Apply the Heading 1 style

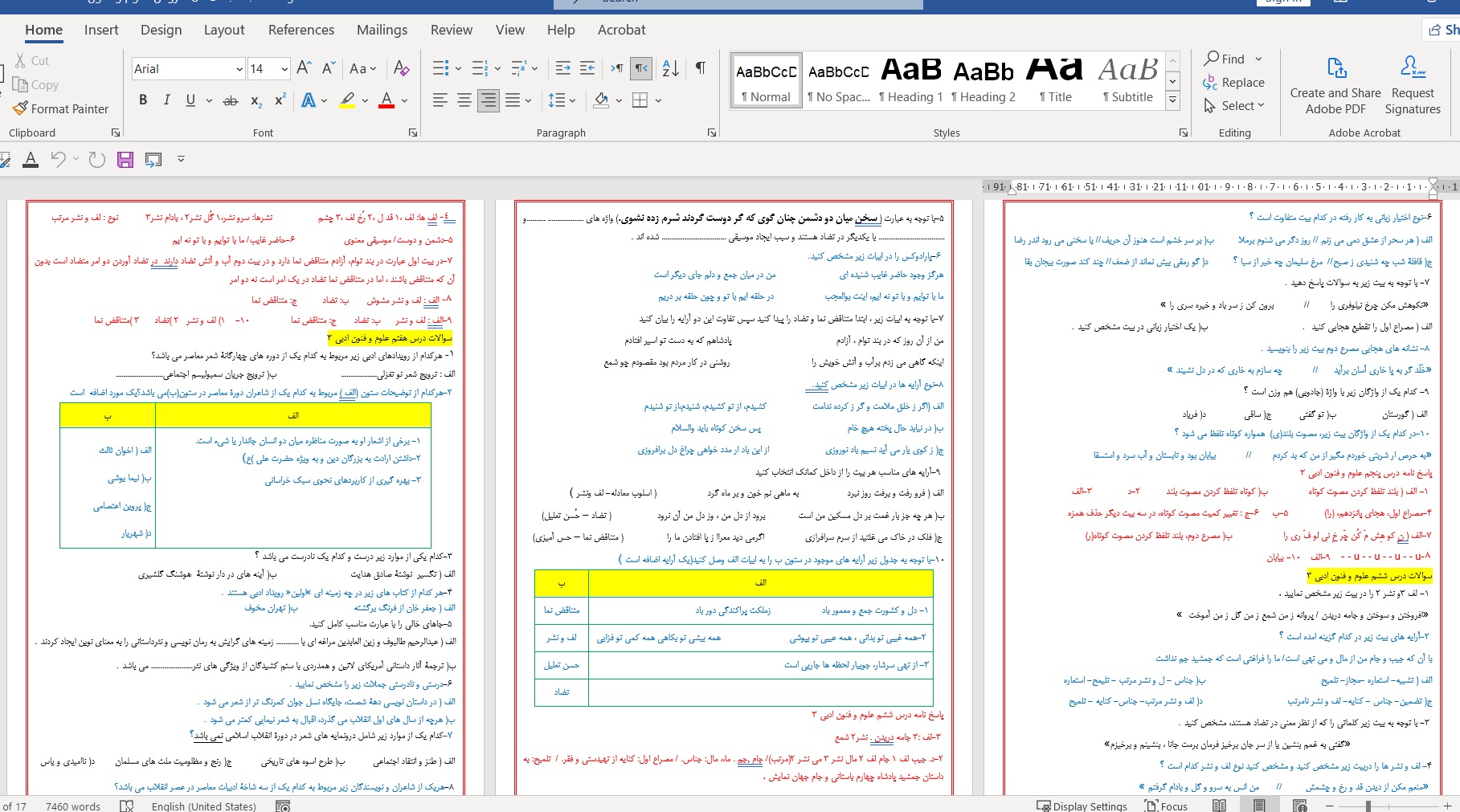point(910,80)
